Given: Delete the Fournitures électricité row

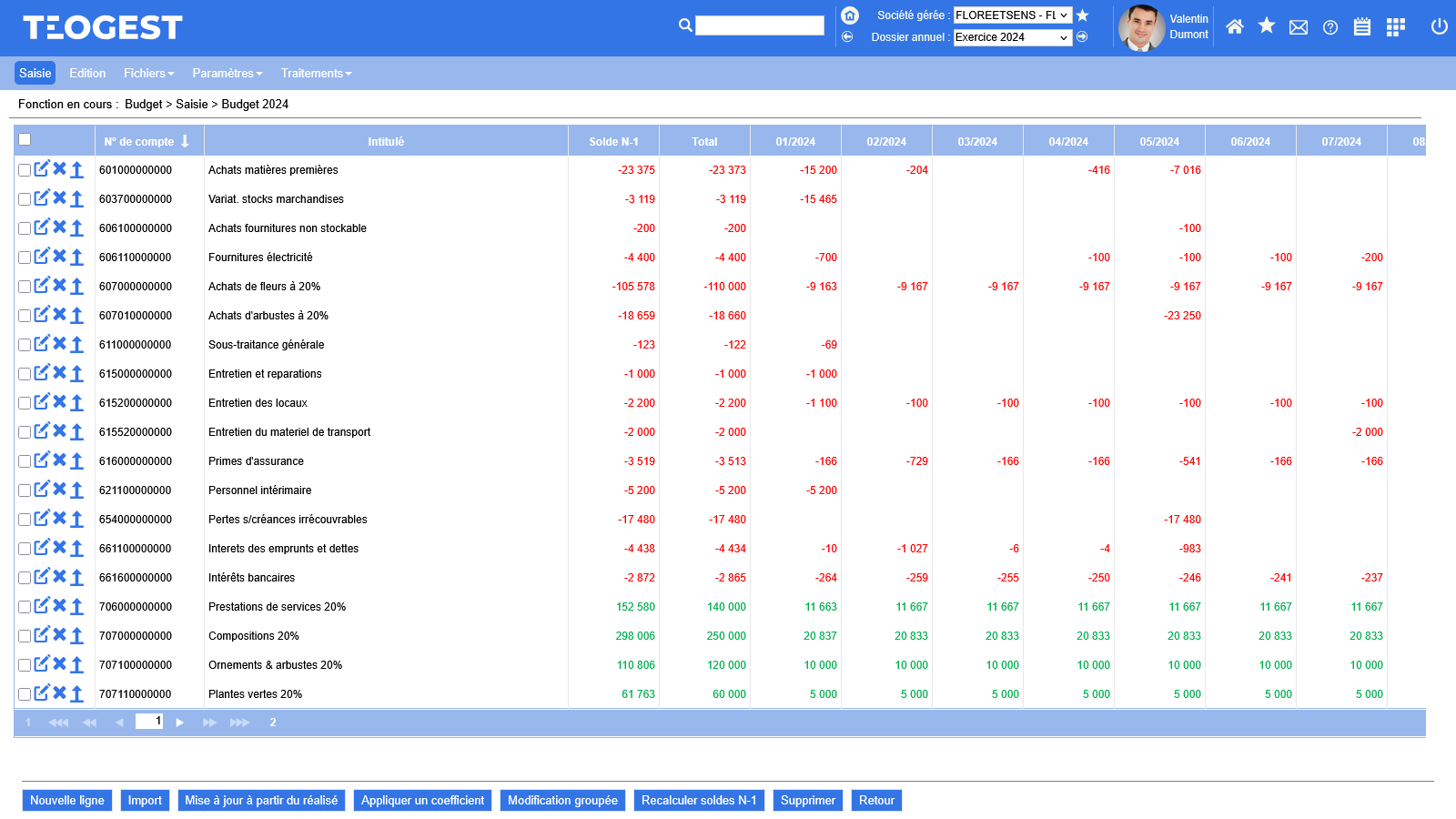Looking at the screenshot, I should [x=59, y=257].
